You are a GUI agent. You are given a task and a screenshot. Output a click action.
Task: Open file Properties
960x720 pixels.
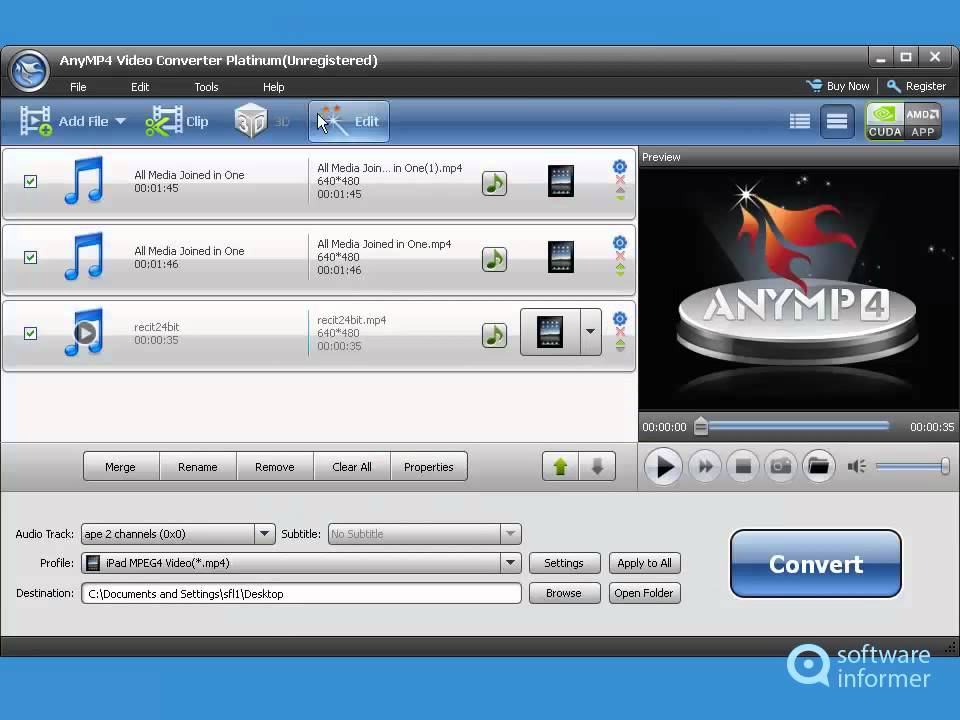point(429,467)
